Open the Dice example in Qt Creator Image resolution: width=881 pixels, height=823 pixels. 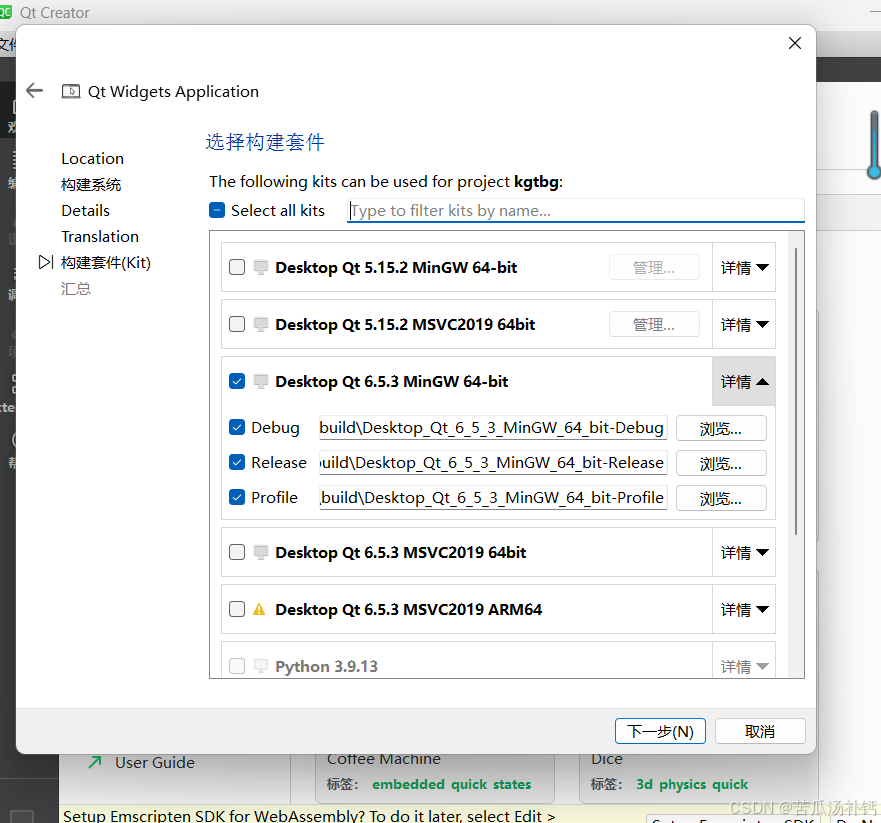pyautogui.click(x=607, y=759)
